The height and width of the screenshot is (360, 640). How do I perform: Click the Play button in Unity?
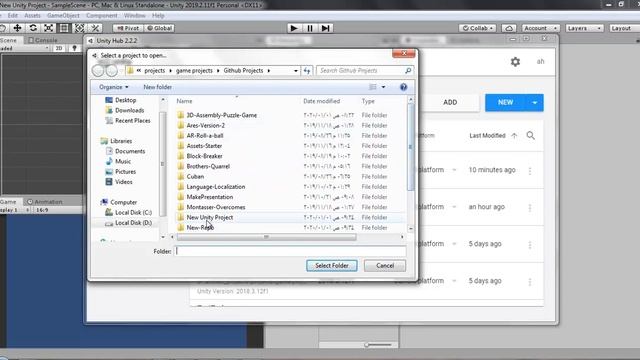tap(293, 28)
